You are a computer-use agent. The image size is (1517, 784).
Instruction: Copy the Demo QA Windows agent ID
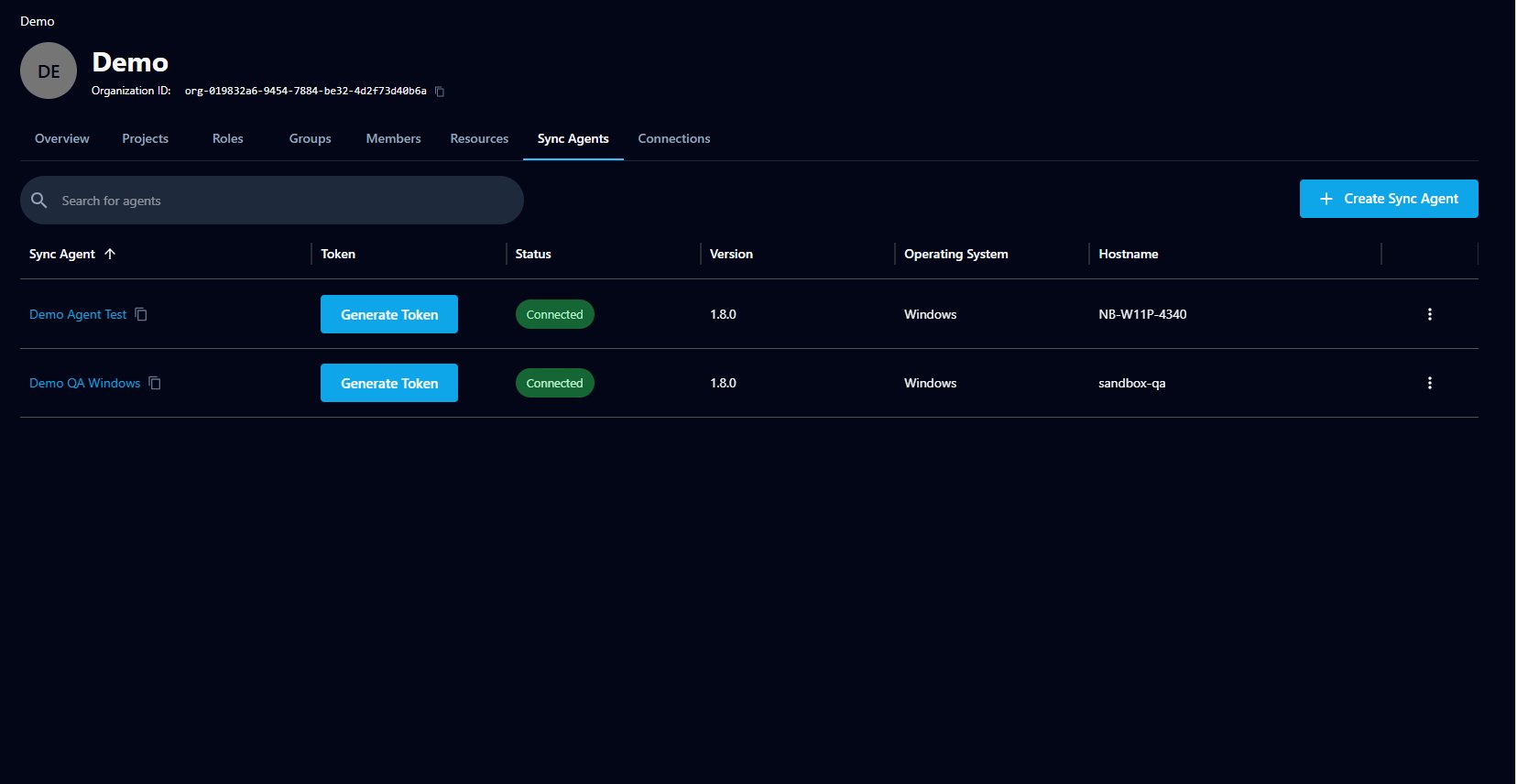pyautogui.click(x=155, y=383)
